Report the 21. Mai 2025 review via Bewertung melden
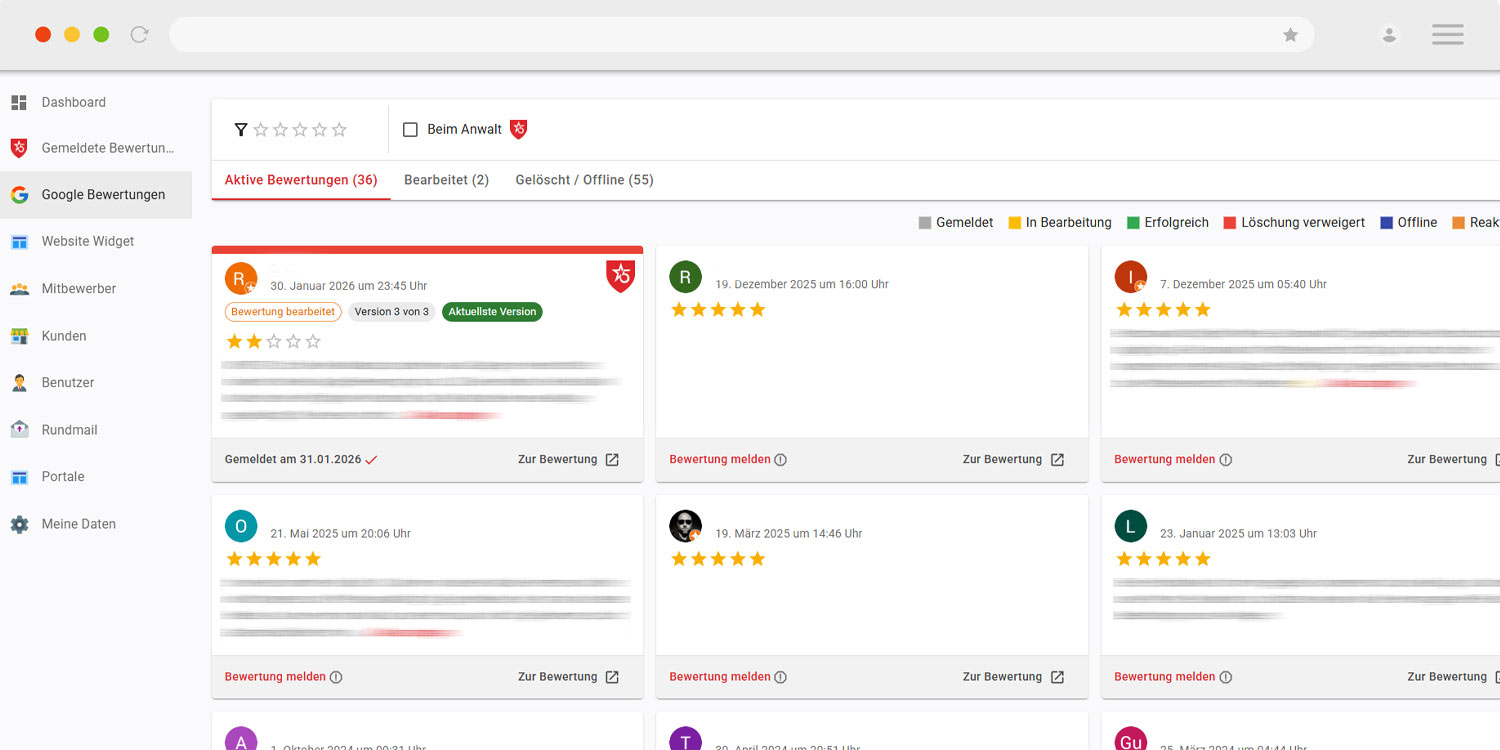 (x=275, y=677)
